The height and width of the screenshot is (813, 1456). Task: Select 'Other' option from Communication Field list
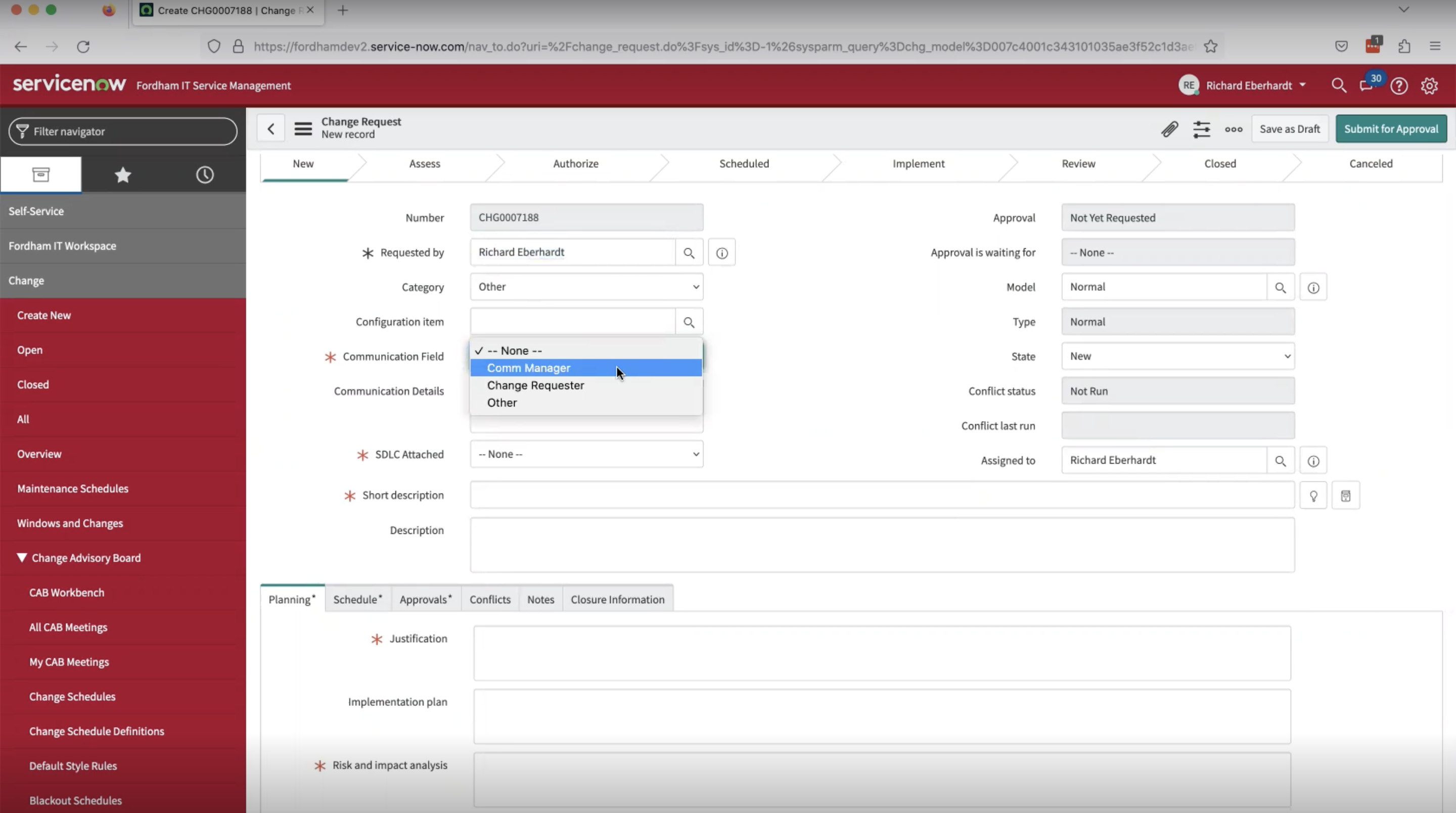pos(502,402)
